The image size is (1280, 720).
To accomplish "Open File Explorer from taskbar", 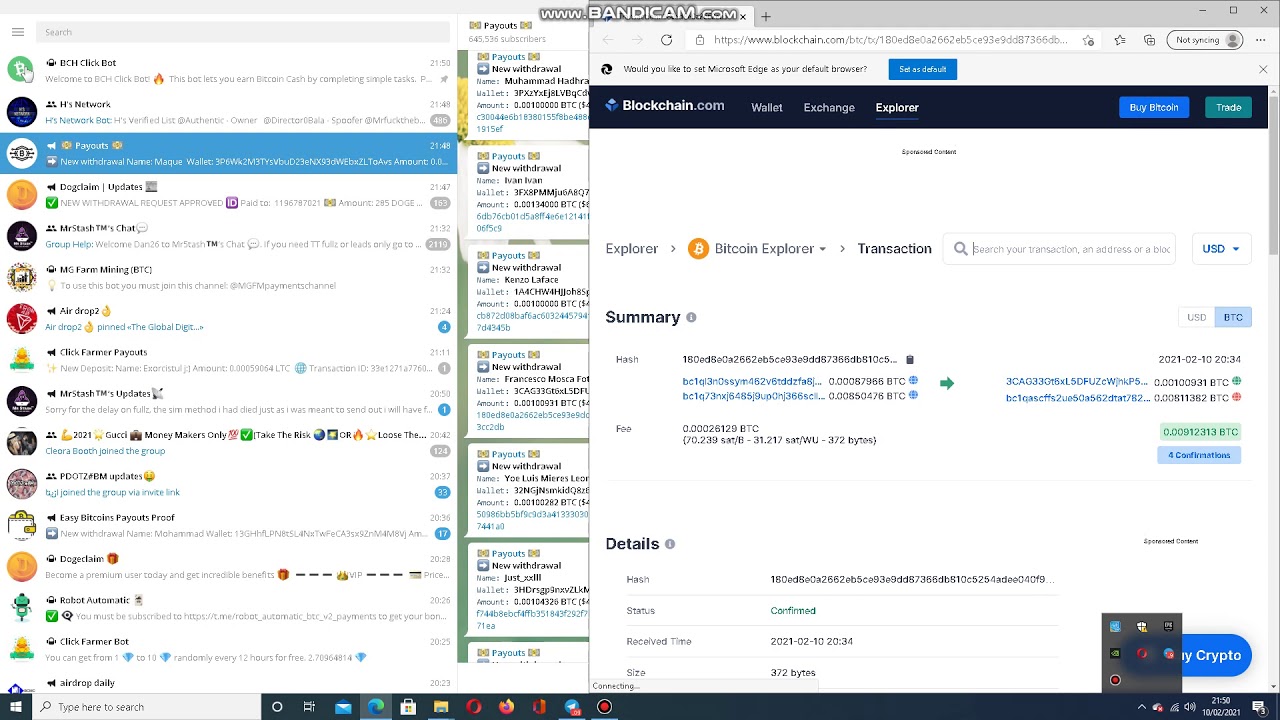I will (441, 707).
